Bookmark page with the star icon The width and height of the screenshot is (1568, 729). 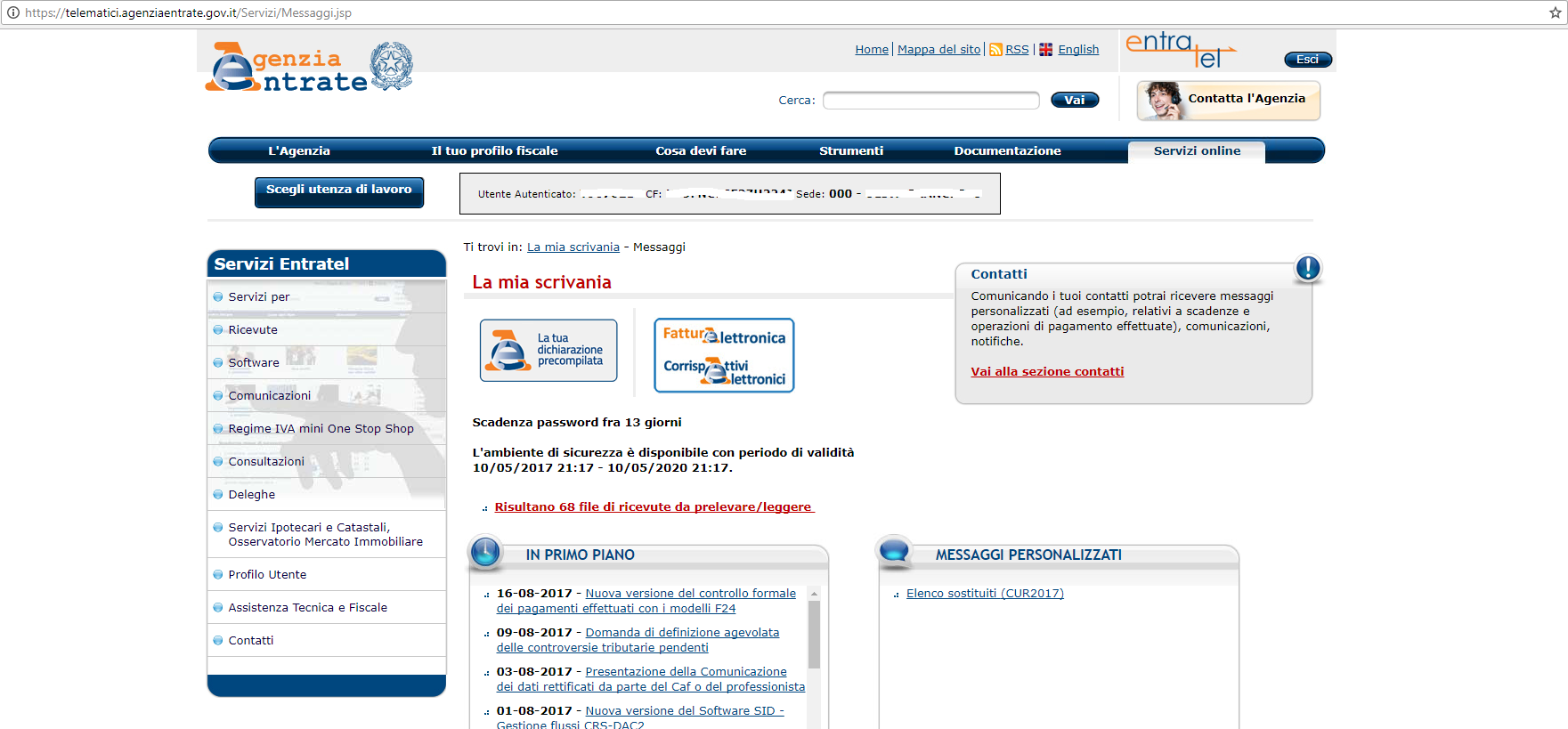[x=1556, y=12]
